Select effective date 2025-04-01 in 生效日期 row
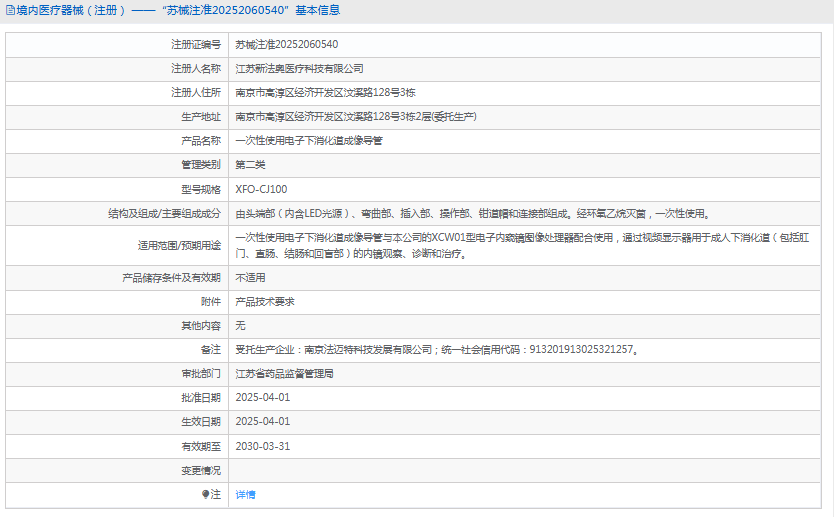This screenshot has height=517, width=834. click(263, 421)
